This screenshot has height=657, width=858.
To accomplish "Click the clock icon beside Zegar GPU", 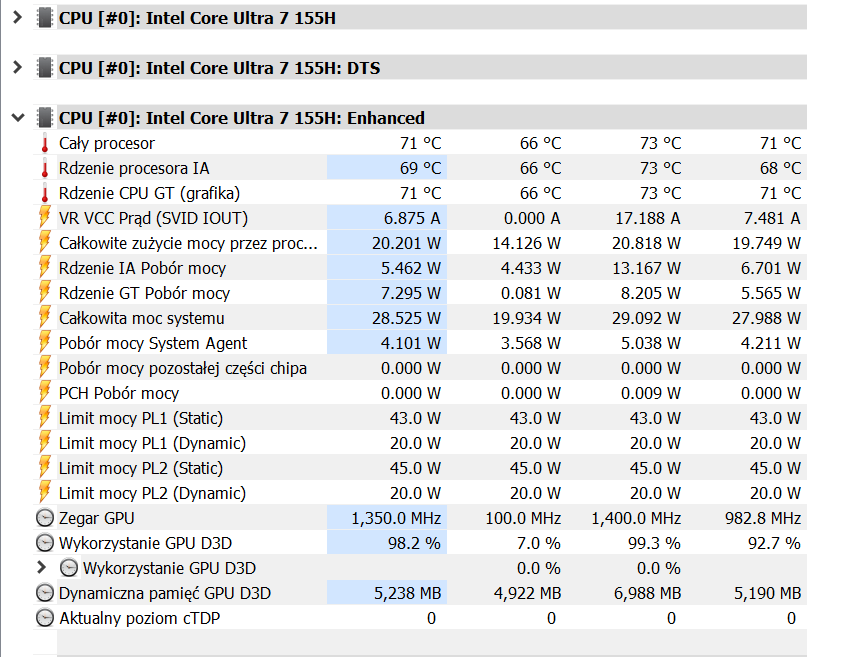I will point(44,518).
